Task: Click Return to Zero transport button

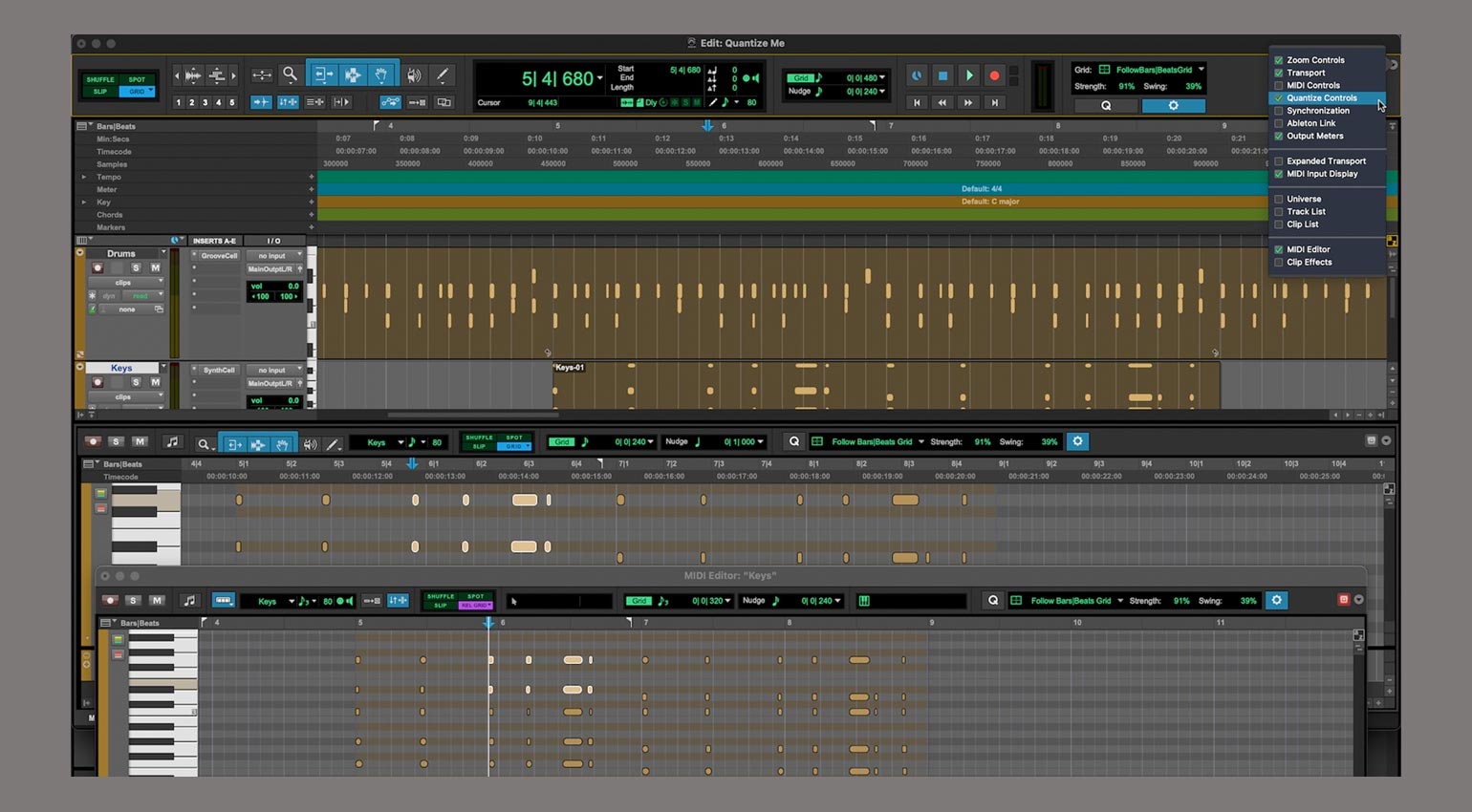Action: coord(917,102)
